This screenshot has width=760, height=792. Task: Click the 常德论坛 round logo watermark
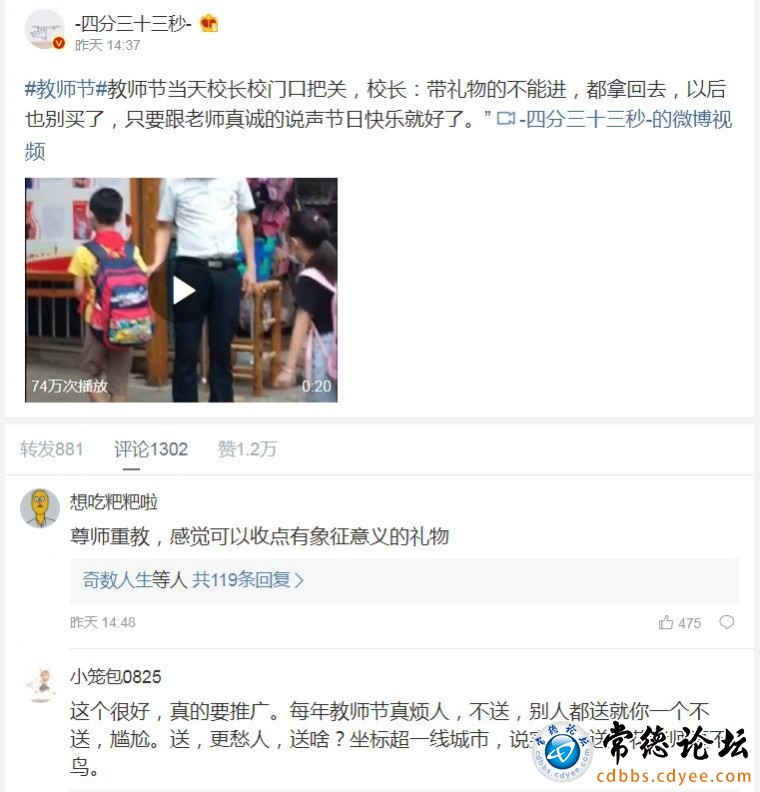click(563, 752)
